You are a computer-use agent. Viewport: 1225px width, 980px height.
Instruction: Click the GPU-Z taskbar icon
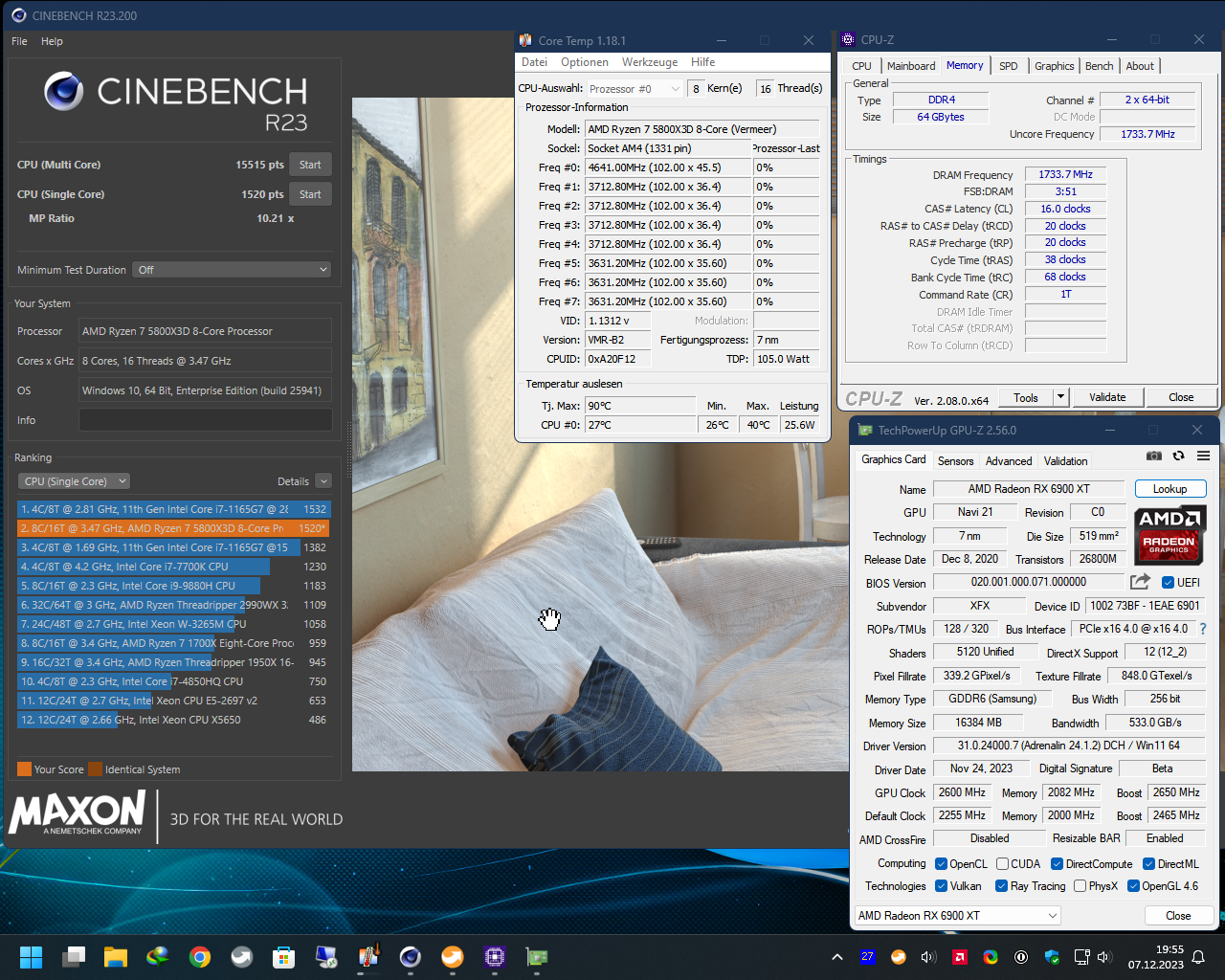(x=537, y=957)
